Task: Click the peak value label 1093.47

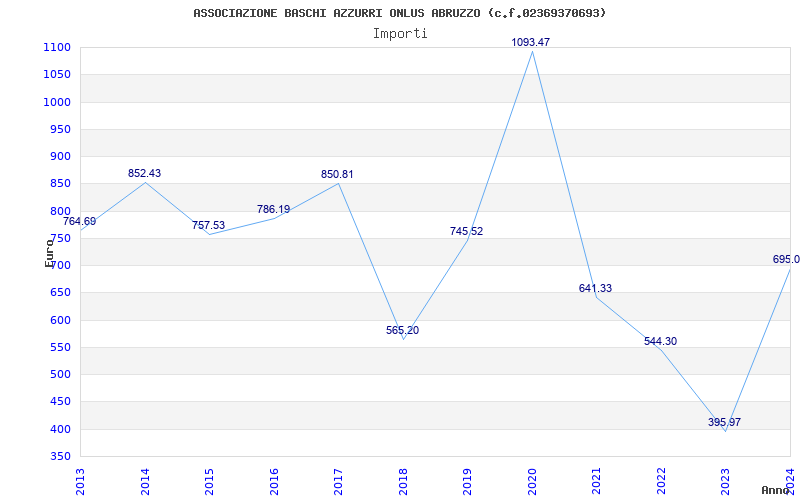Action: pyautogui.click(x=531, y=42)
